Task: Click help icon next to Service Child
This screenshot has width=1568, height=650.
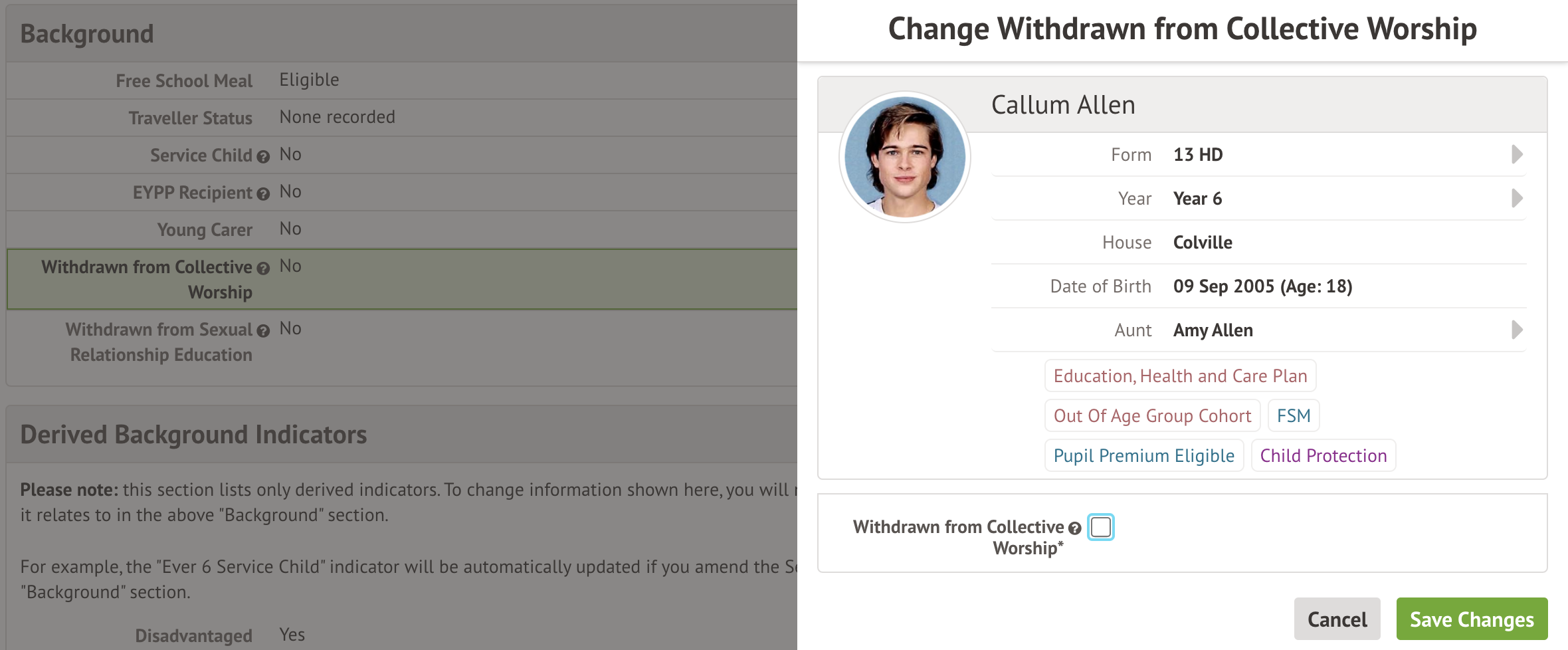Action: [263, 157]
